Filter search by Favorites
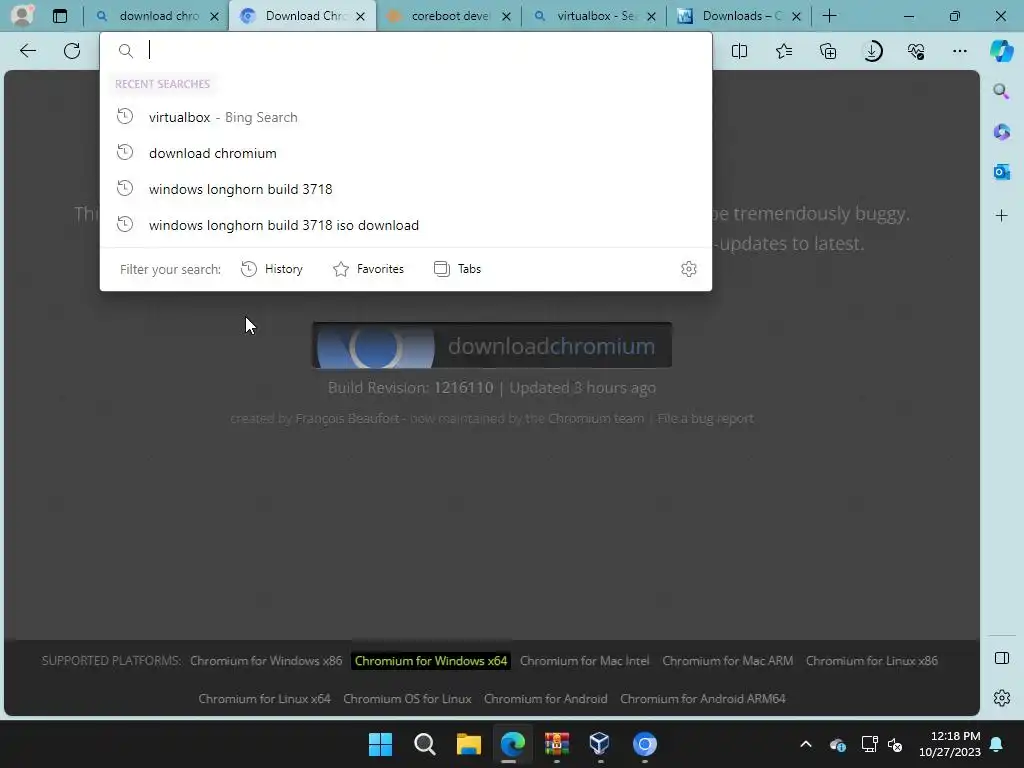 pyautogui.click(x=368, y=269)
